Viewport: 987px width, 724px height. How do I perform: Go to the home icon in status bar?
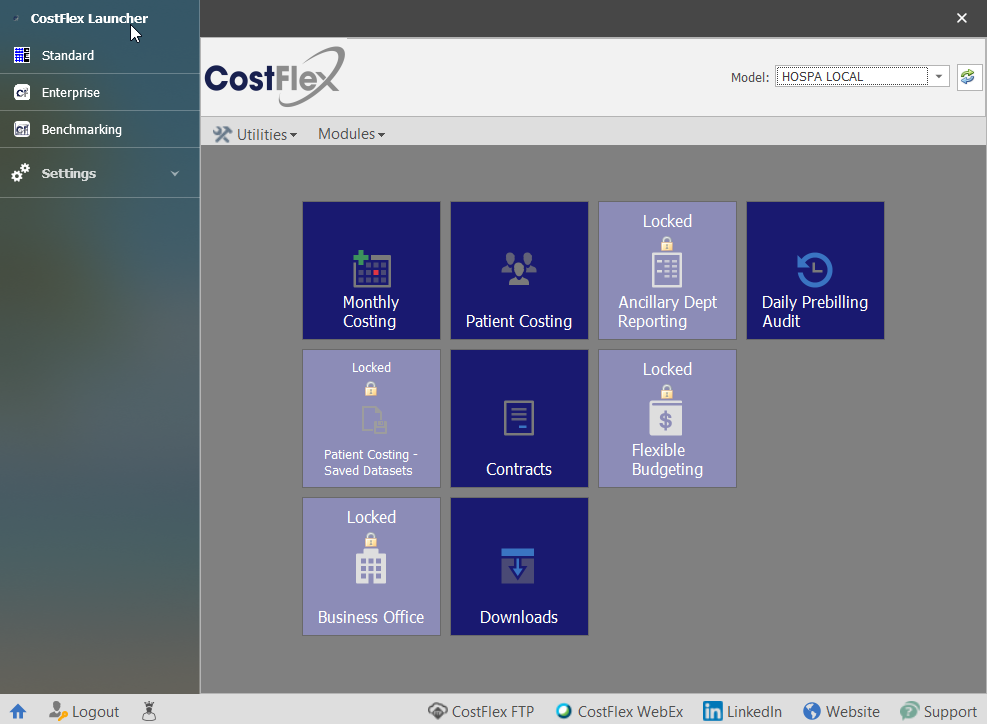click(18, 711)
